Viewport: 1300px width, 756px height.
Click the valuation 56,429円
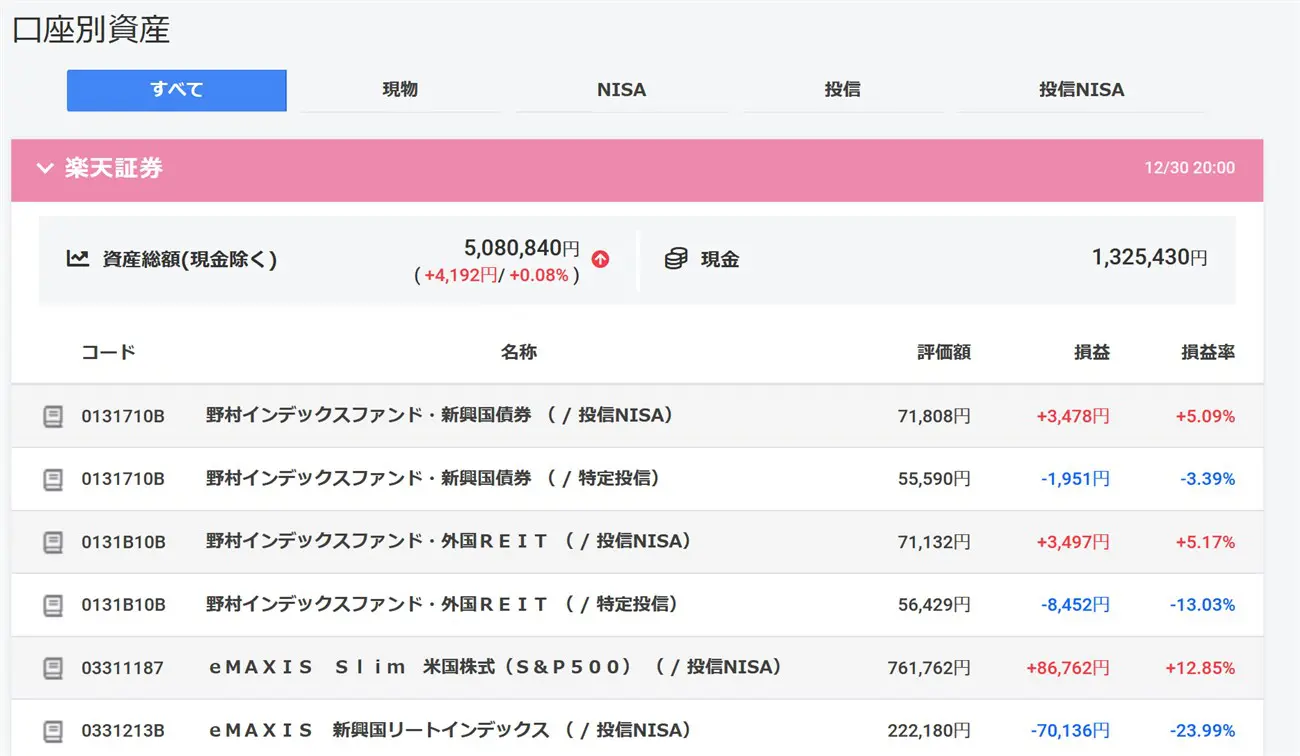[934, 605]
